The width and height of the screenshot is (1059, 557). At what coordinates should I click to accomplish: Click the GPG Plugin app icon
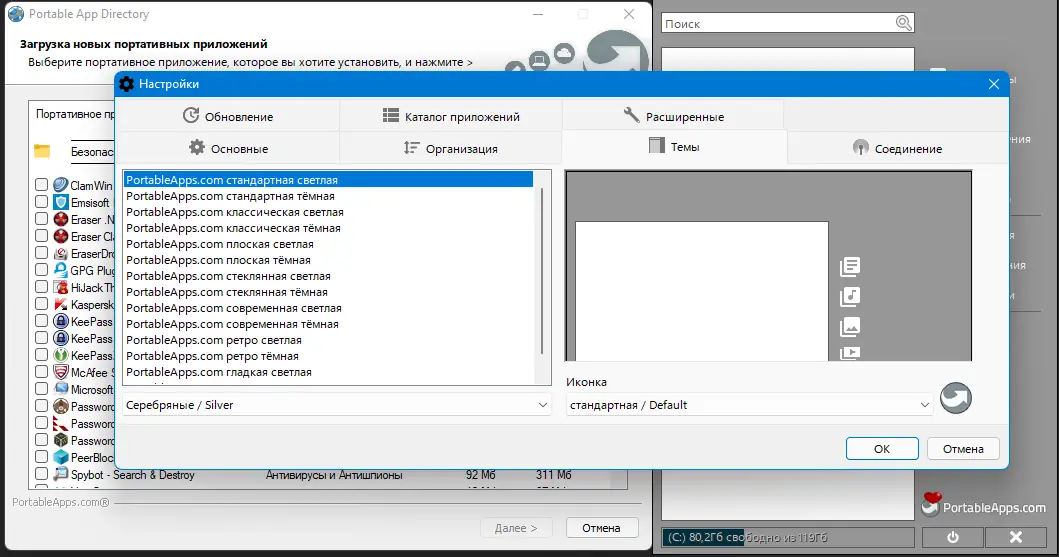click(61, 270)
